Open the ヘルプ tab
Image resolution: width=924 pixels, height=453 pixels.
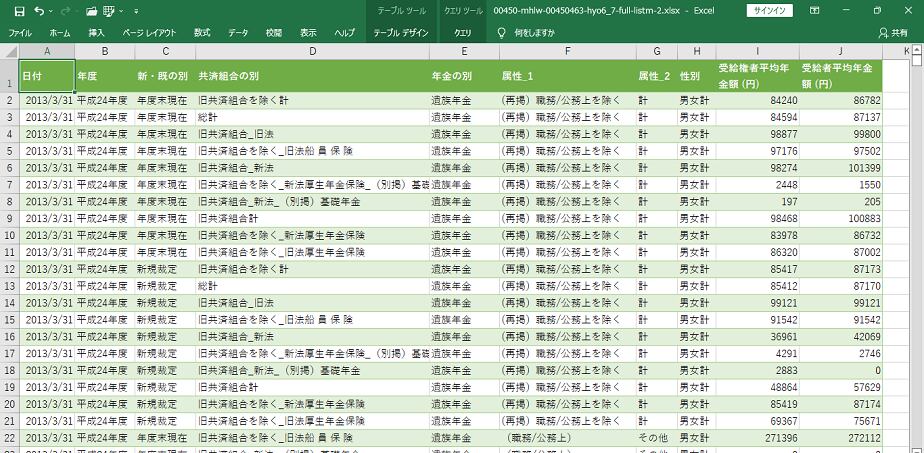point(344,33)
